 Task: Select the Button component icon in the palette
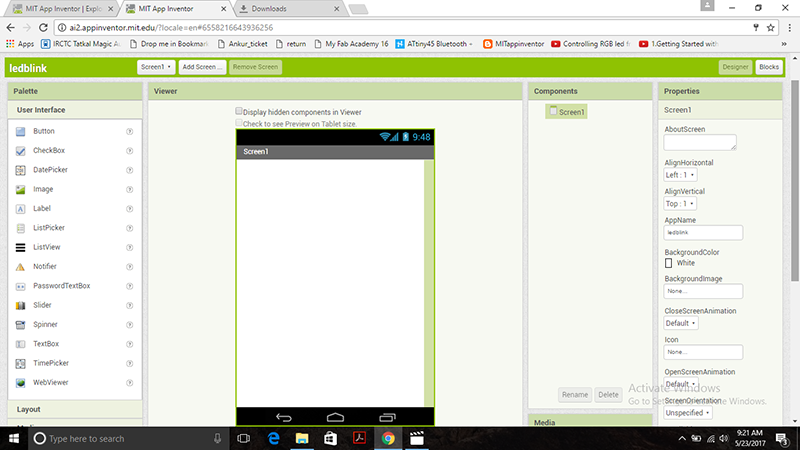[x=20, y=132]
